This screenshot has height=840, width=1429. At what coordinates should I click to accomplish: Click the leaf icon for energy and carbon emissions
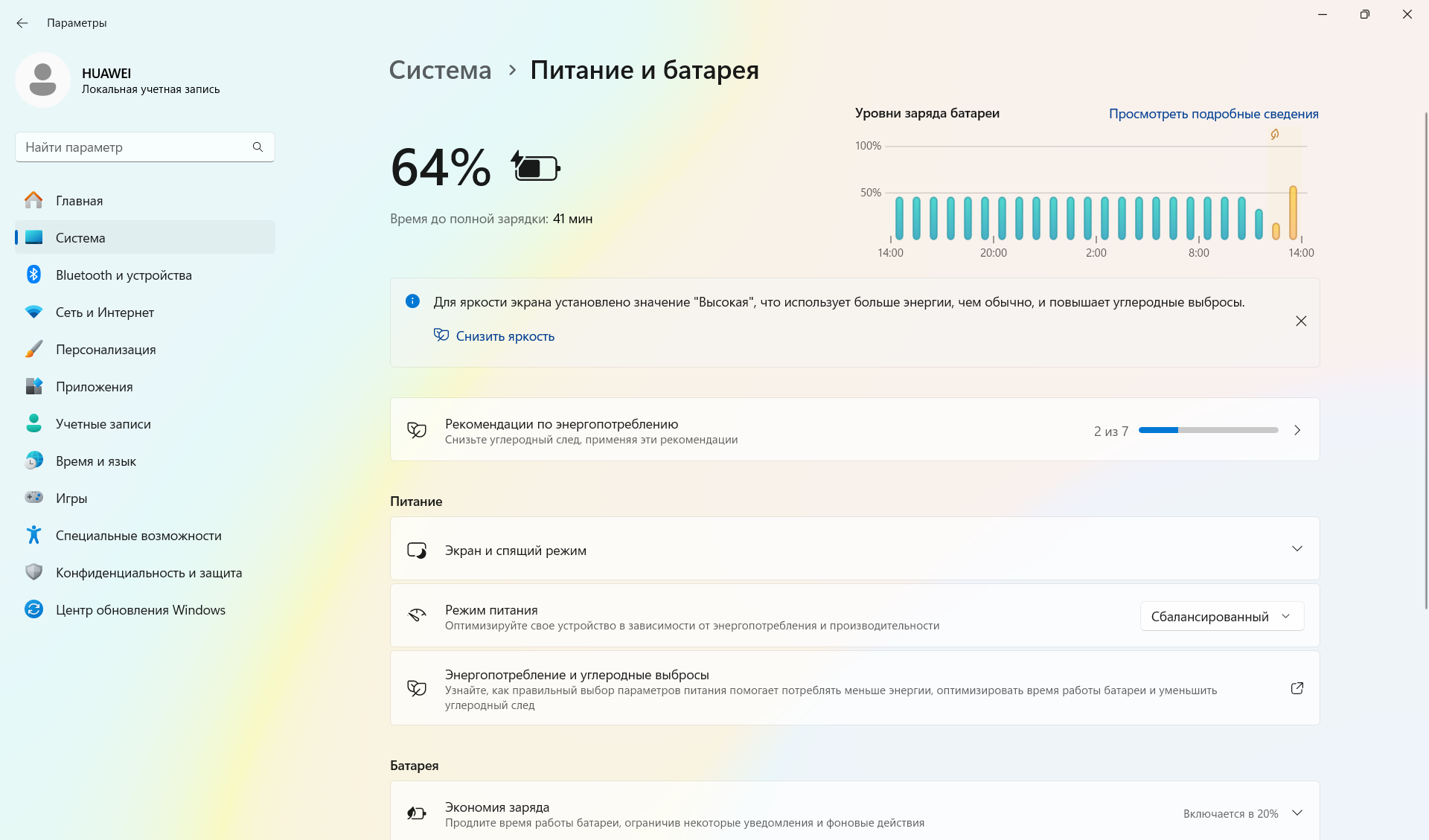click(417, 688)
